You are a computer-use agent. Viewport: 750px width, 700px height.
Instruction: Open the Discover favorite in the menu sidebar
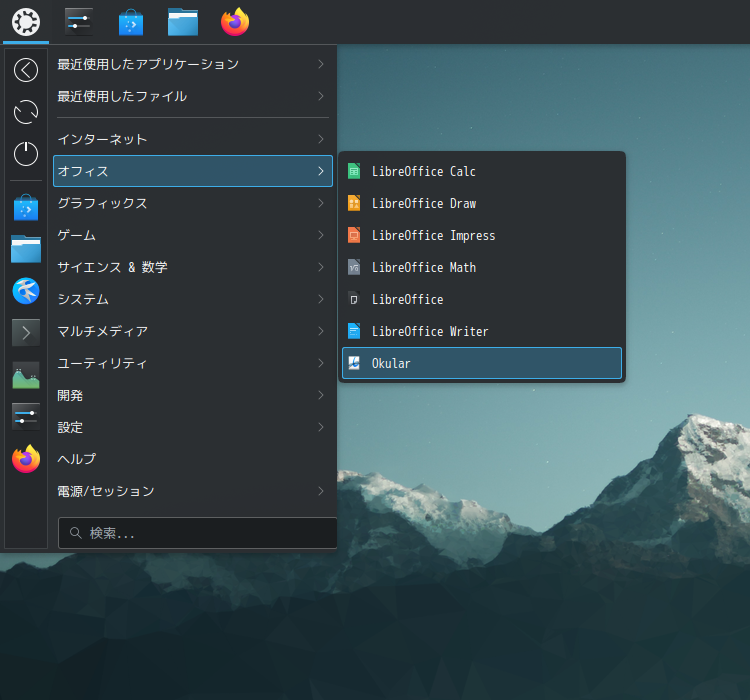[26, 208]
